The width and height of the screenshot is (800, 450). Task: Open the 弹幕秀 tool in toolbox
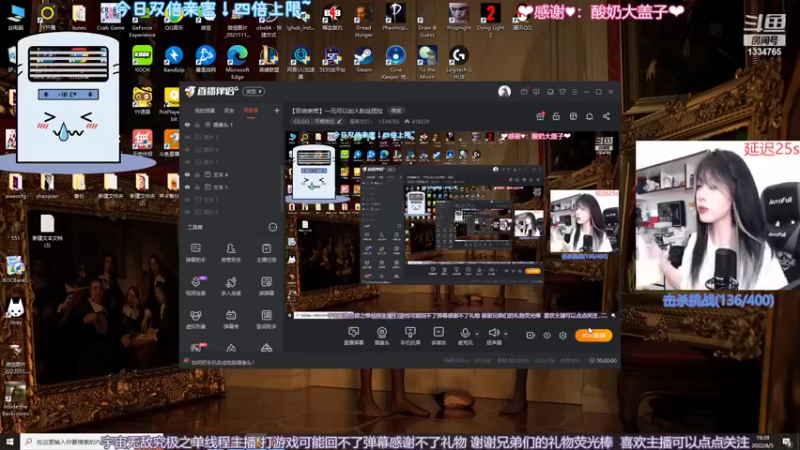[x=231, y=319]
